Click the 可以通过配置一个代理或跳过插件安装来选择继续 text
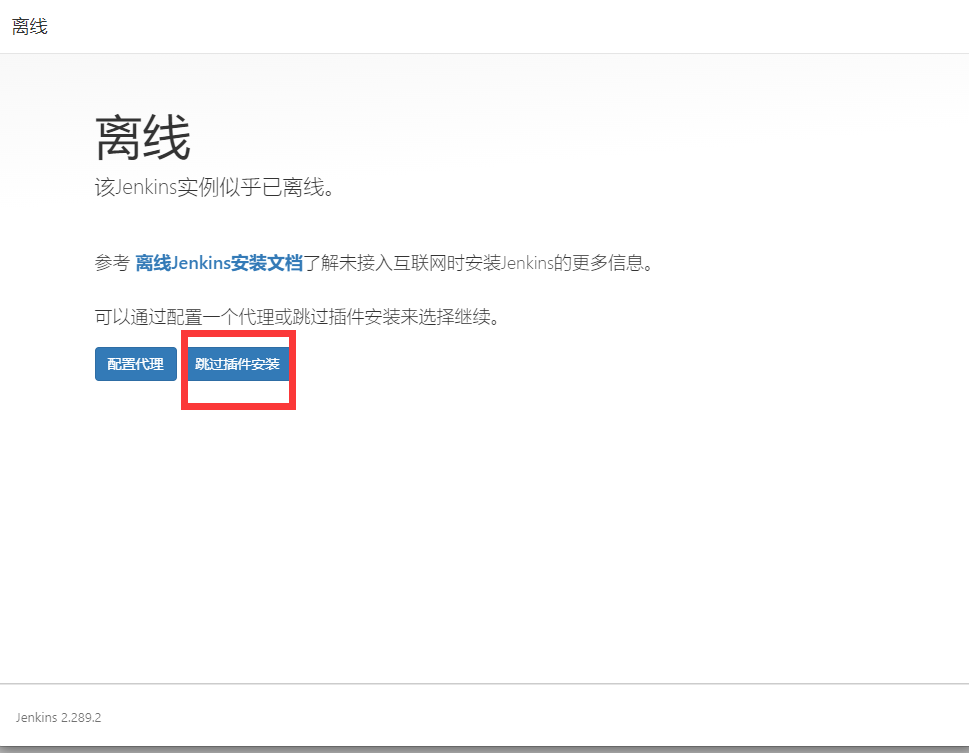 pos(297,317)
